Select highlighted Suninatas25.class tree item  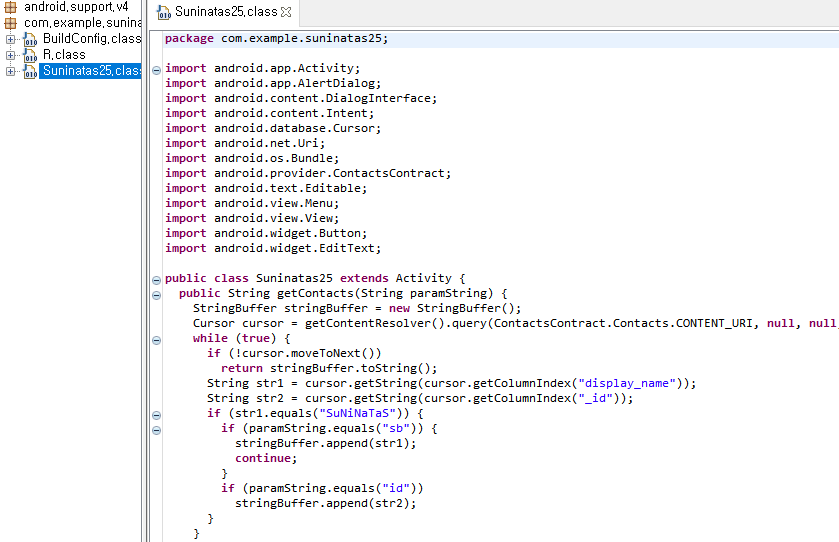click(90, 71)
